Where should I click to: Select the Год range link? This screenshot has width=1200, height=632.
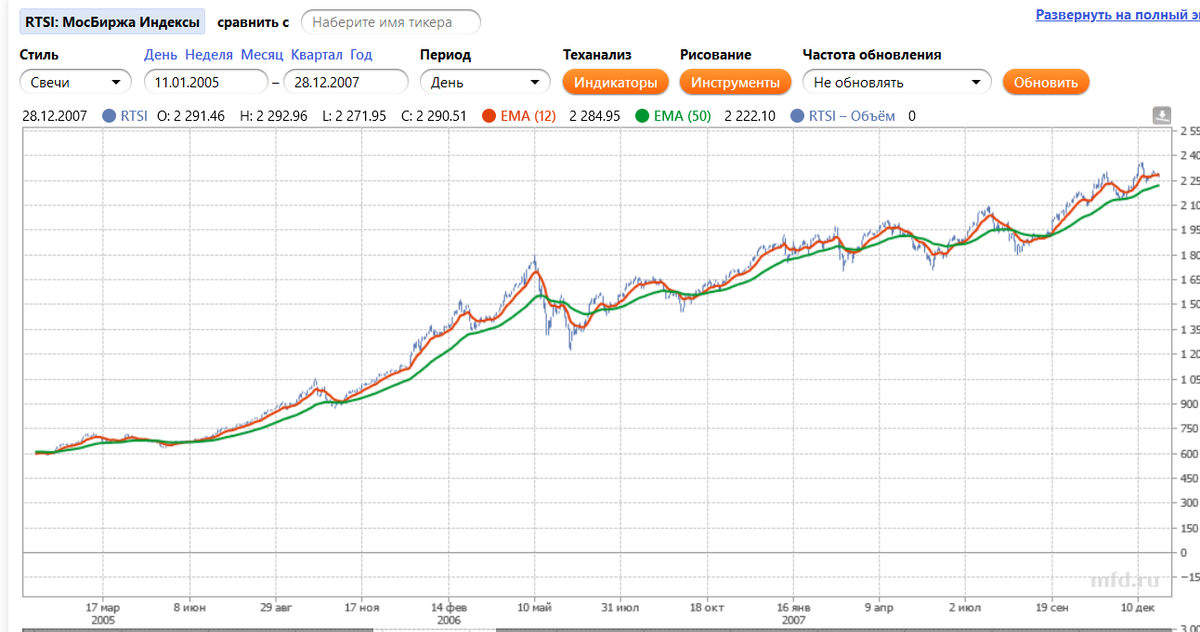click(361, 55)
